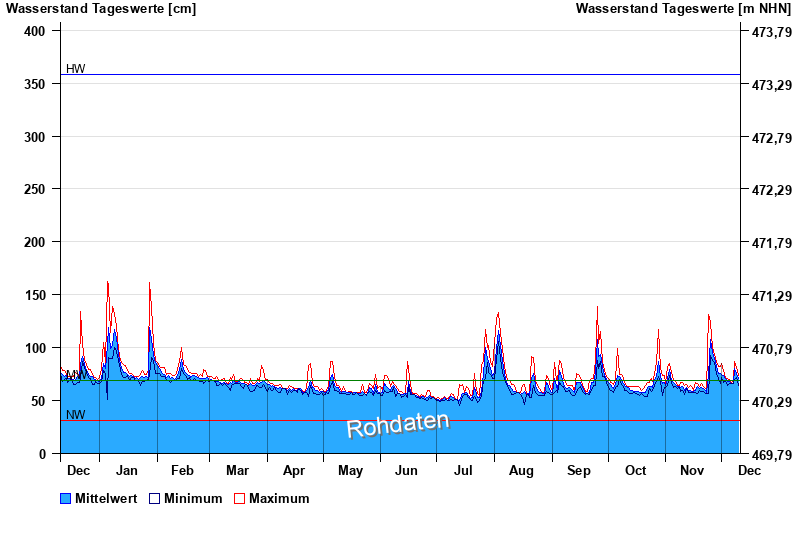Screen dimensions: 800x550
Task: Click the Rohdaten watermark text
Action: (398, 424)
